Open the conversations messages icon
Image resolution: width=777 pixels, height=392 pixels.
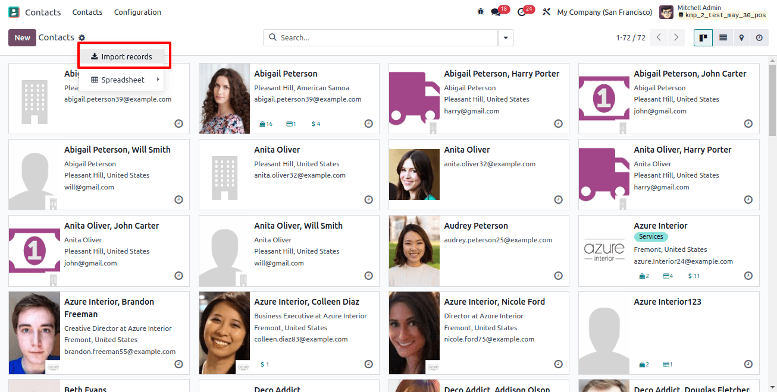pyautogui.click(x=496, y=12)
